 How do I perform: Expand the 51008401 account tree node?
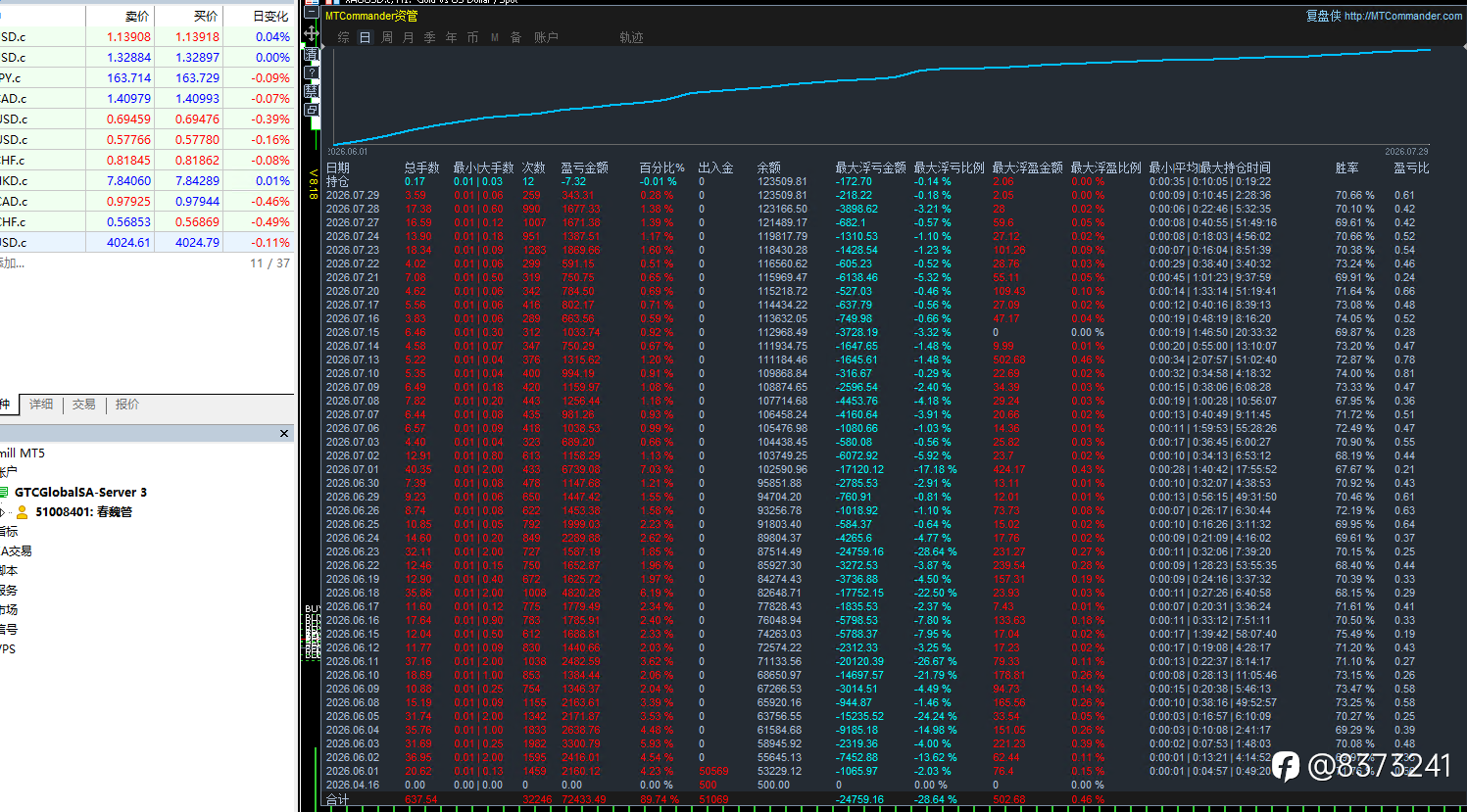[x=3, y=511]
